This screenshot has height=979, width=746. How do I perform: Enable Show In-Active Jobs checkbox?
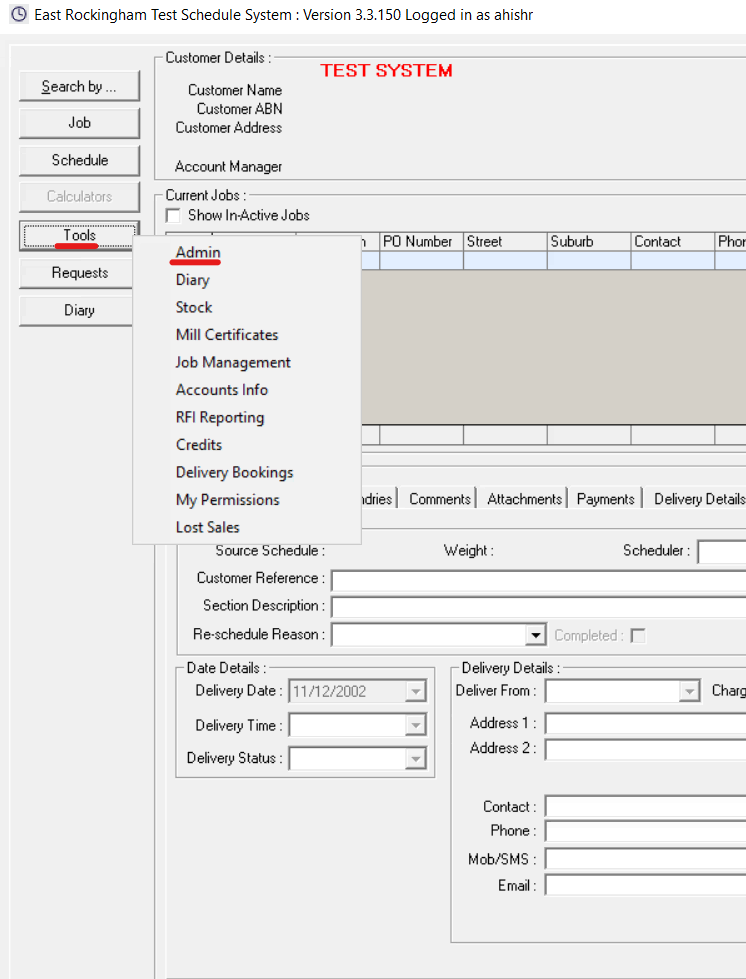click(x=173, y=215)
